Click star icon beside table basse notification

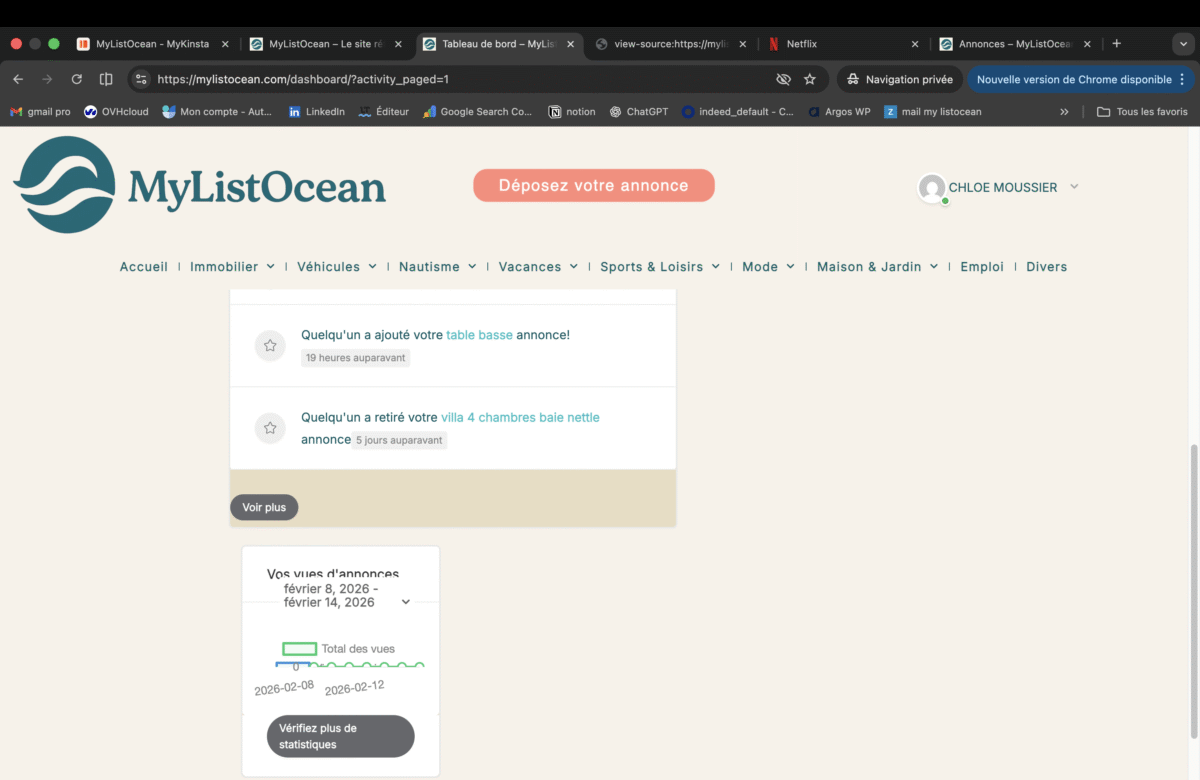click(270, 345)
